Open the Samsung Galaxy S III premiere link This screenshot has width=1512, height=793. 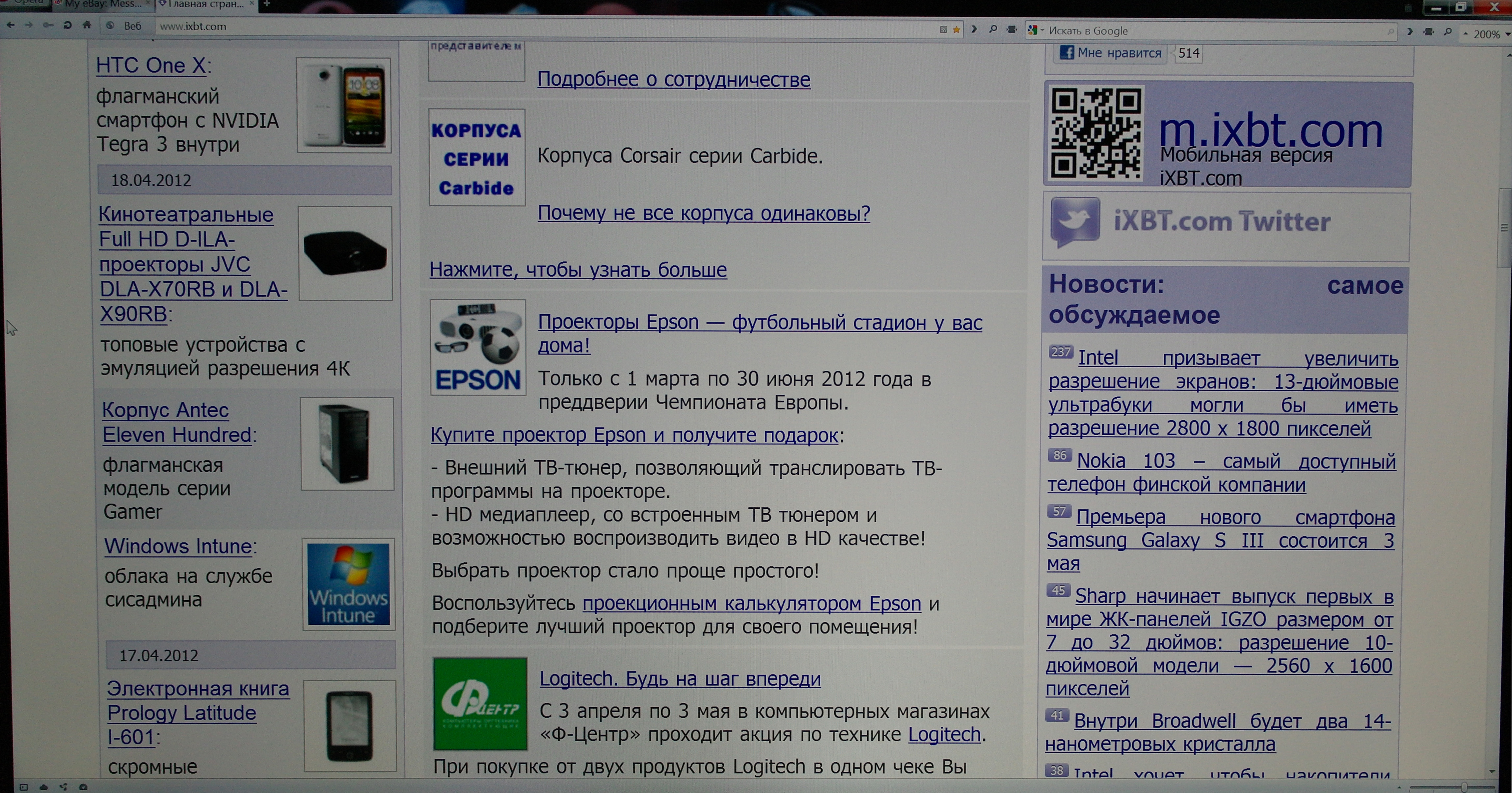pyautogui.click(x=1220, y=540)
